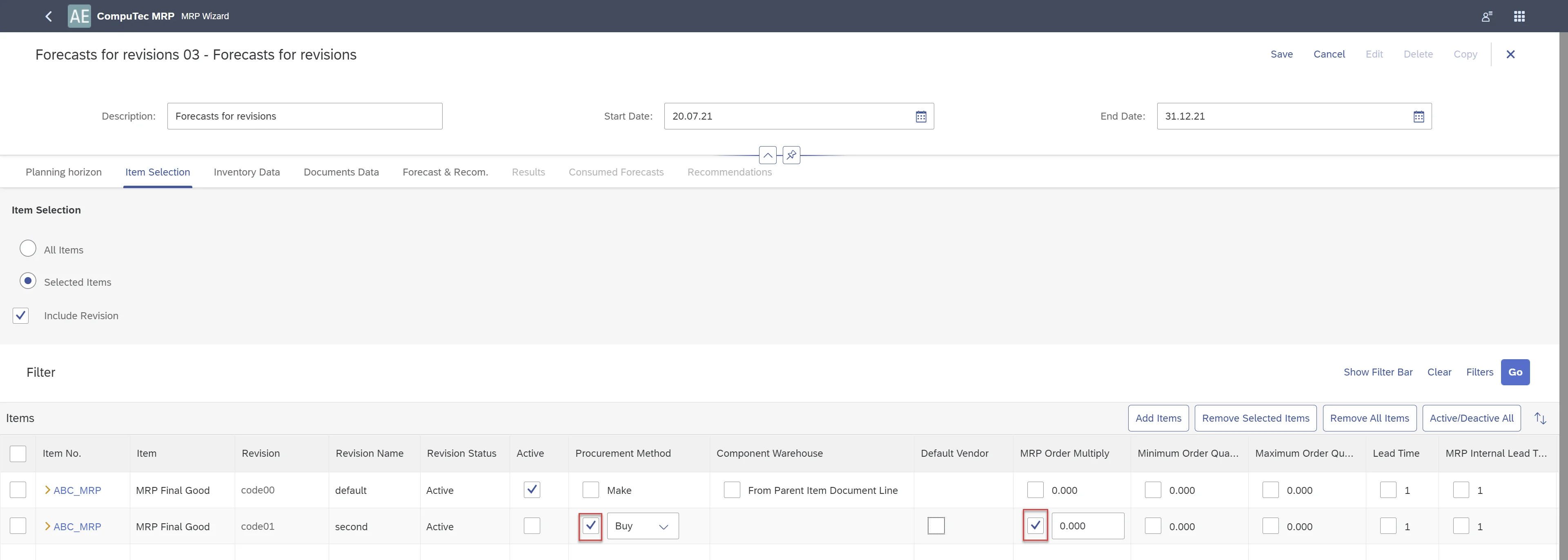Uncheck the Include Revision checkbox
Screen dimensions: 1568x560
21,316
